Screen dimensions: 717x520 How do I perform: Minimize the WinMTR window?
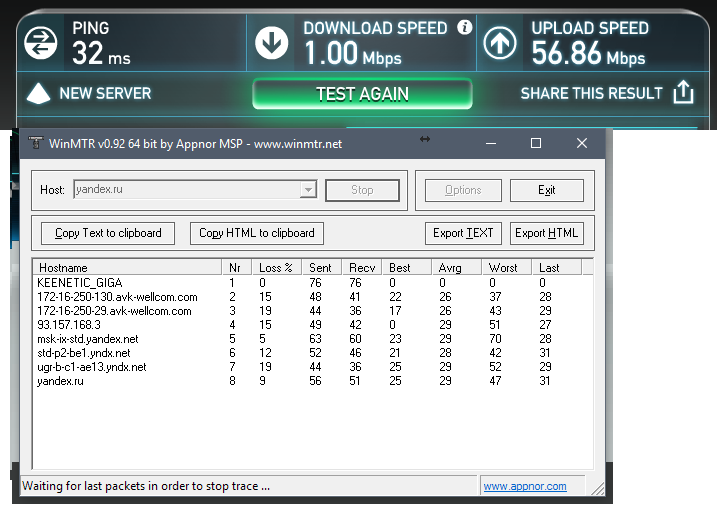(491, 144)
